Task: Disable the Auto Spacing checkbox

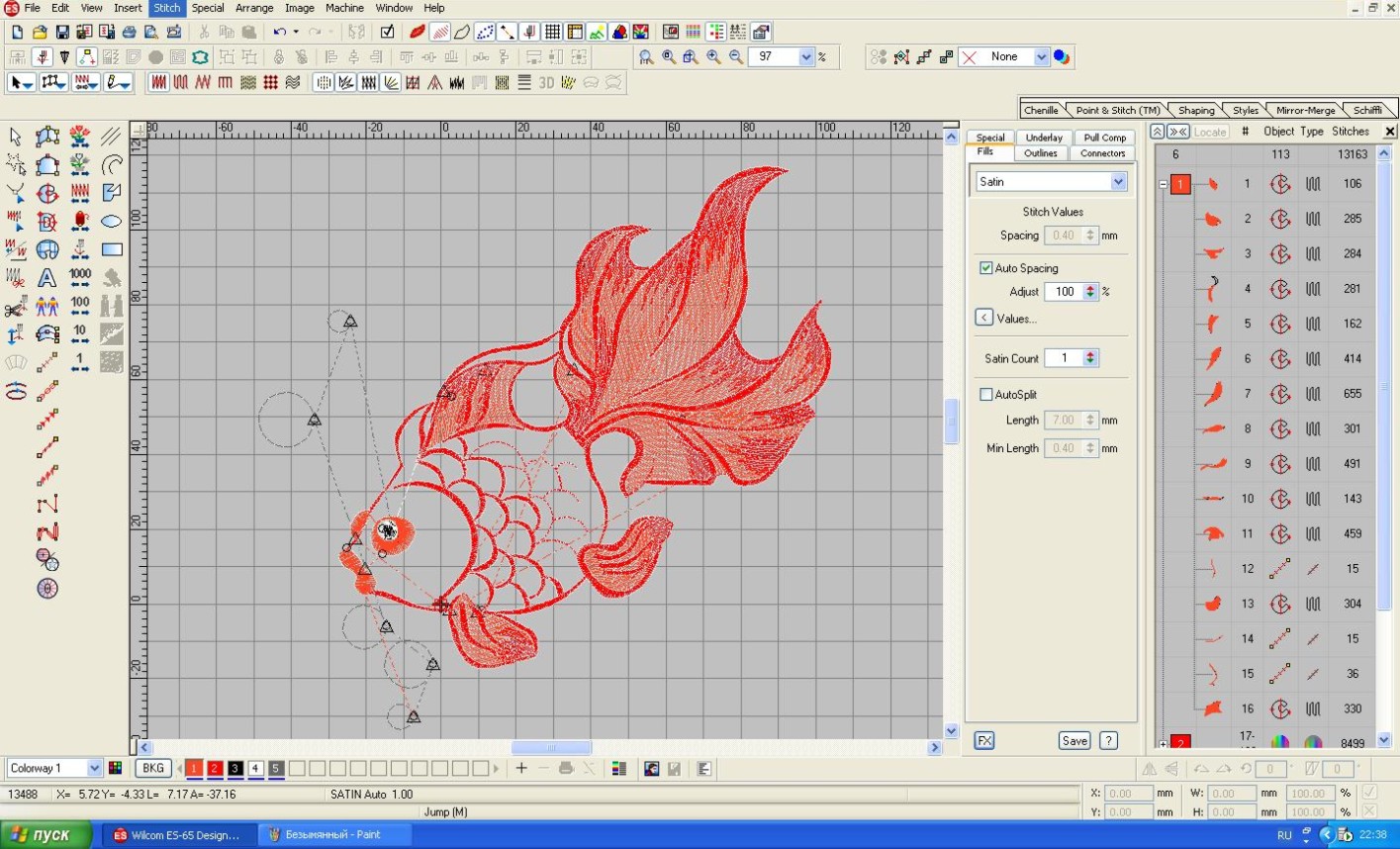Action: 985,268
